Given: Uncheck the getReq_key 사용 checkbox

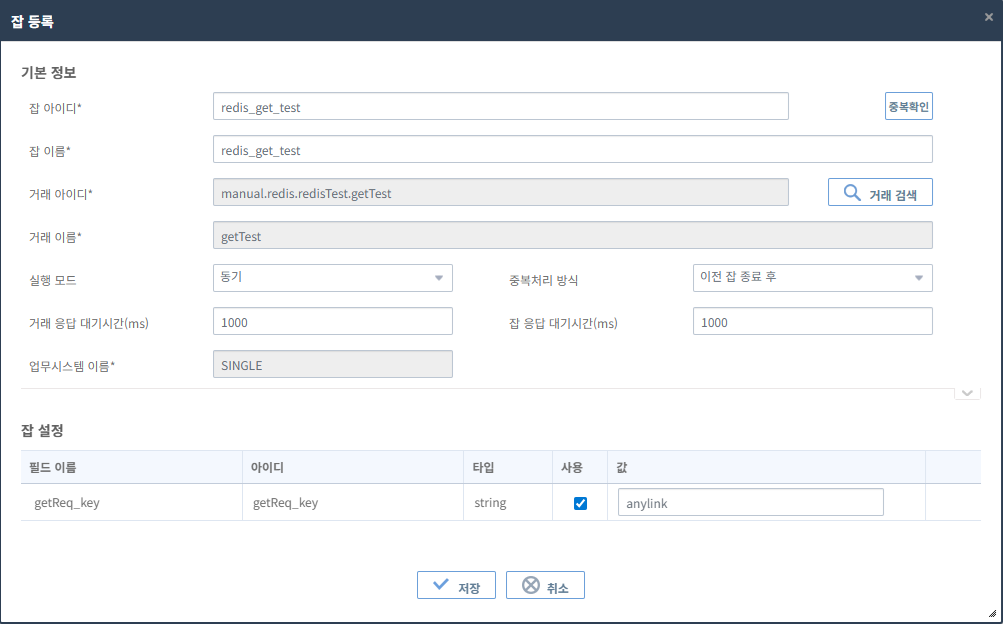Looking at the screenshot, I should tap(580, 503).
